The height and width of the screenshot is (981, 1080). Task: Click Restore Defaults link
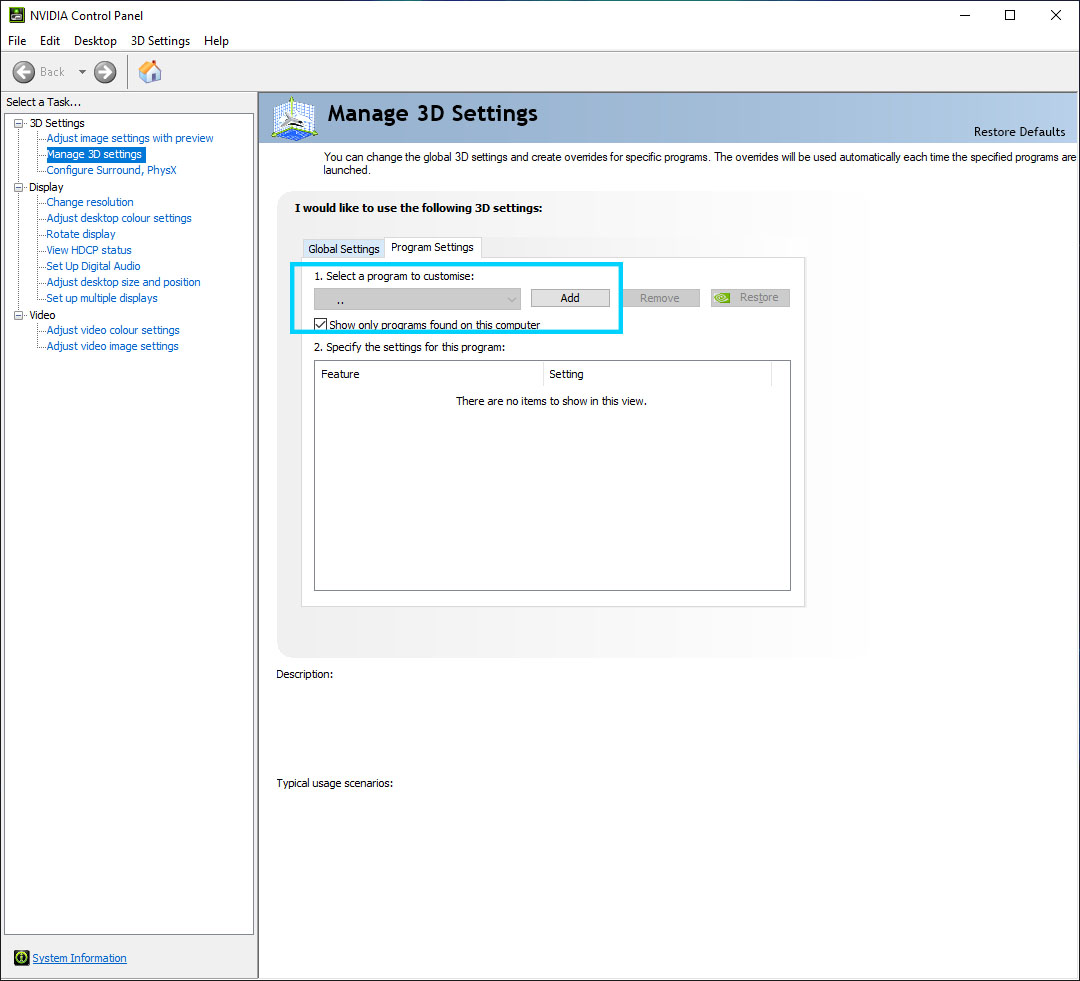(x=1019, y=132)
